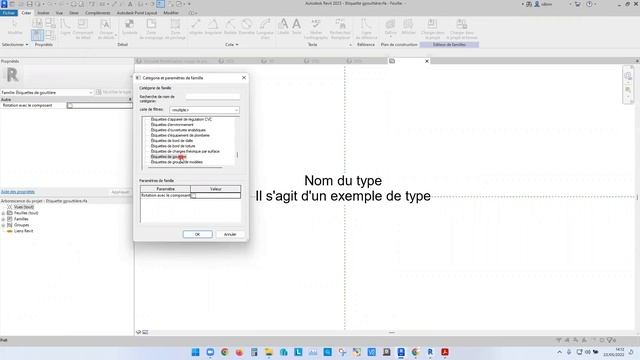
Task: Click the Angulaire dimension tool
Action: pos(213,28)
